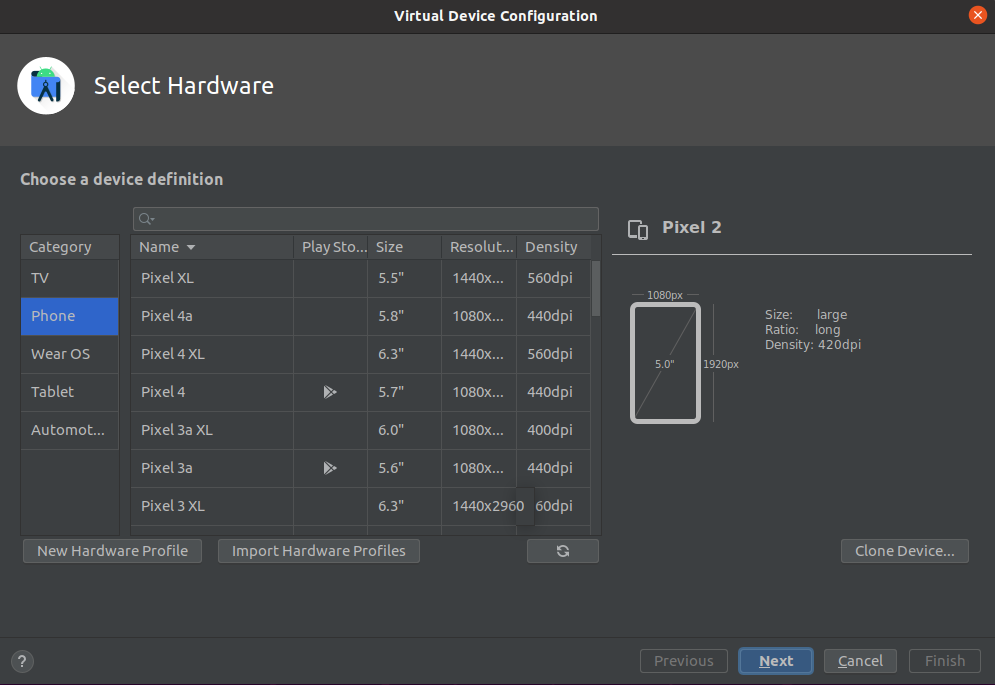Close the Virtual Device Configuration window
The width and height of the screenshot is (995, 685).
coord(977,15)
